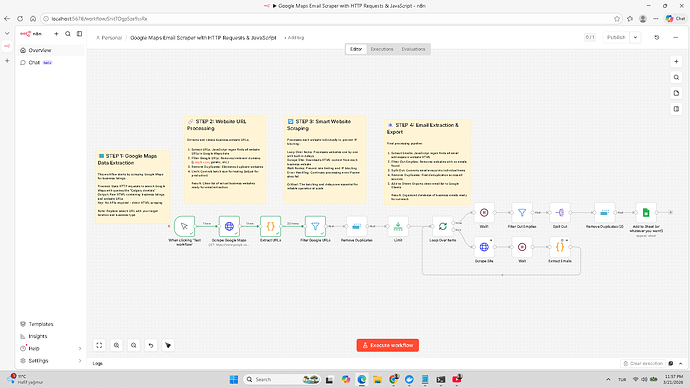
Task: Open the Scrape Google Maps HTTP node
Action: pos(229,226)
